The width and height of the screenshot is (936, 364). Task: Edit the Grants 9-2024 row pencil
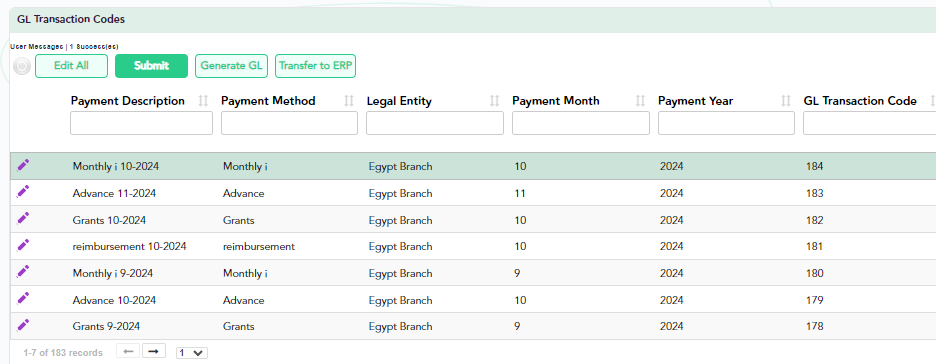(x=23, y=325)
